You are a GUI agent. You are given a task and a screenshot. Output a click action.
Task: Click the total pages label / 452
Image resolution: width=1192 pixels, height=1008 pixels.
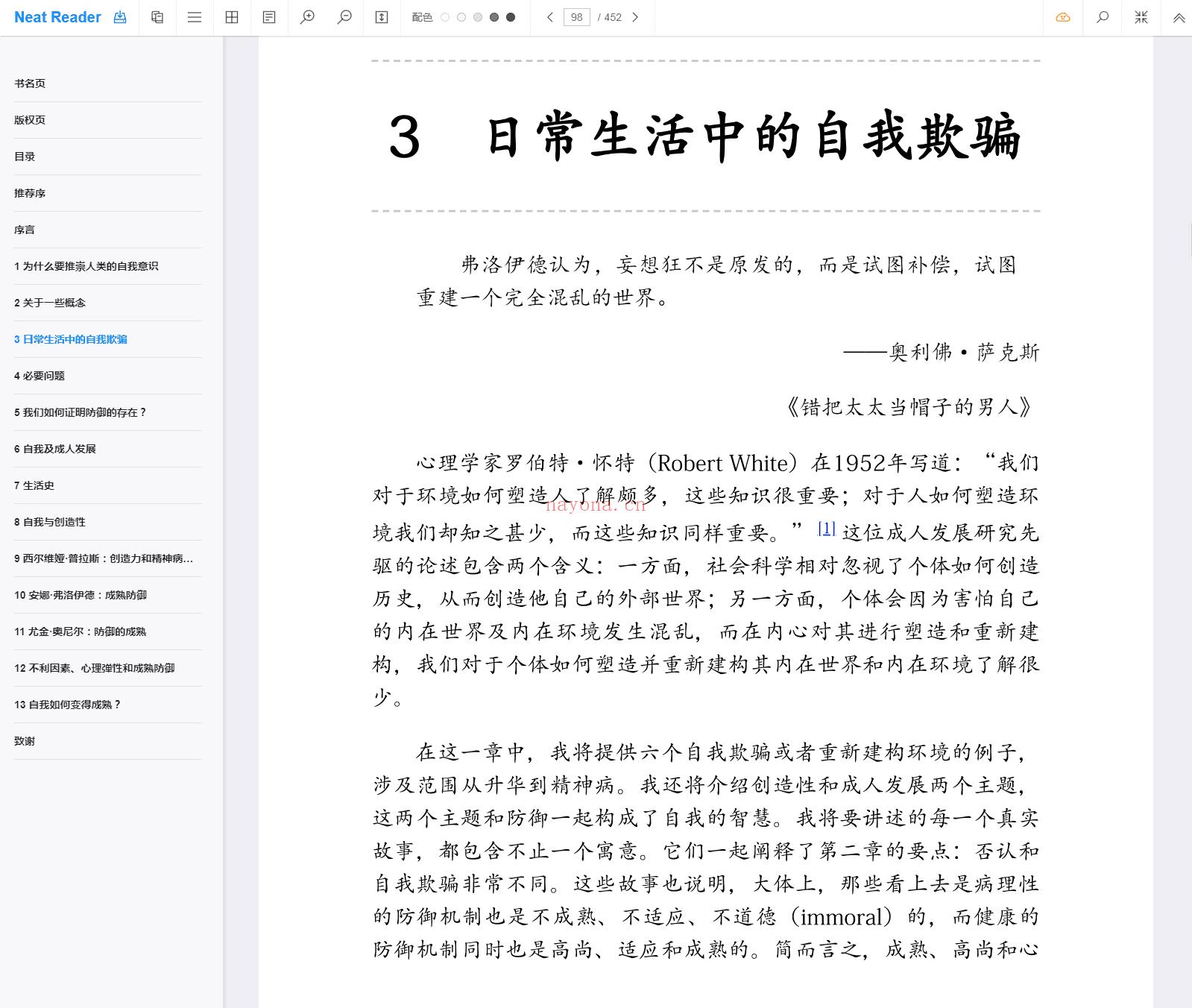pyautogui.click(x=610, y=17)
